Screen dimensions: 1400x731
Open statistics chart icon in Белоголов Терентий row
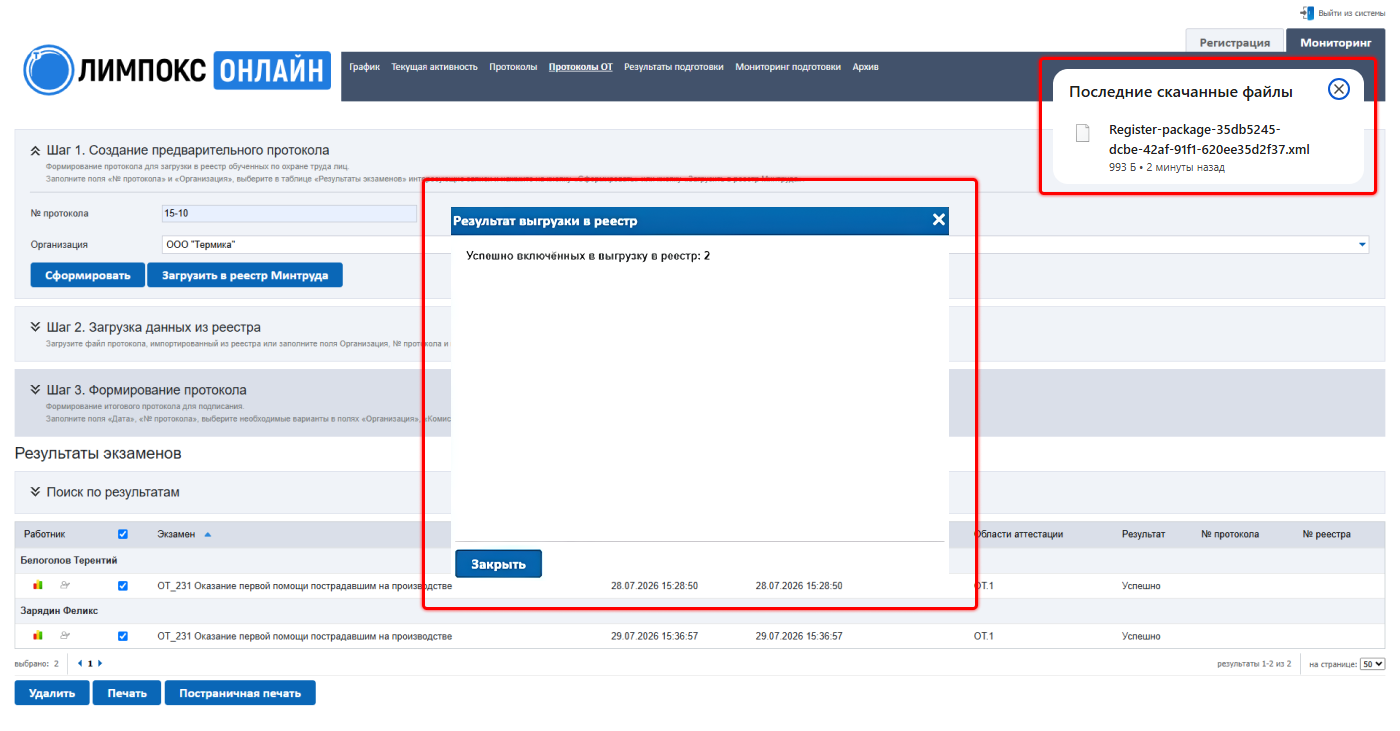pos(38,585)
